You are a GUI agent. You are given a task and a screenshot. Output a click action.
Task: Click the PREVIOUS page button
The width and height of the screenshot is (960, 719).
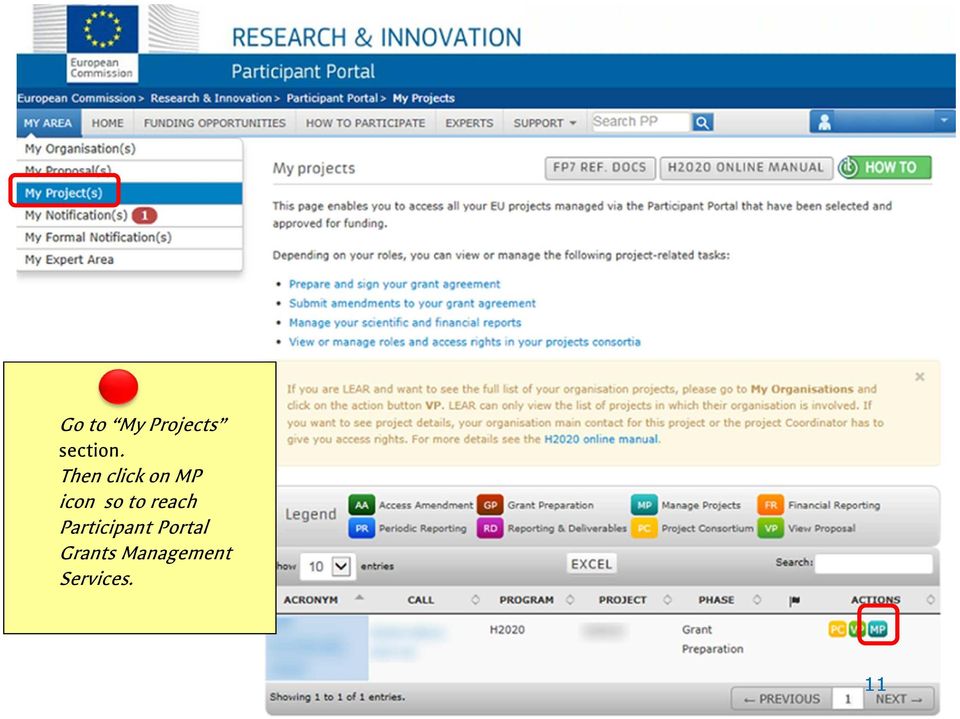click(782, 699)
